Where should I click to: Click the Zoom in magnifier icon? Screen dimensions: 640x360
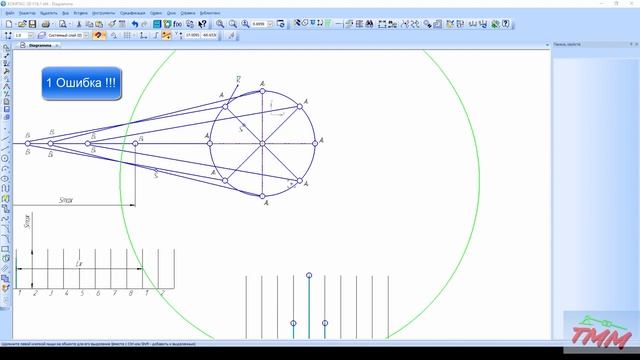point(245,24)
